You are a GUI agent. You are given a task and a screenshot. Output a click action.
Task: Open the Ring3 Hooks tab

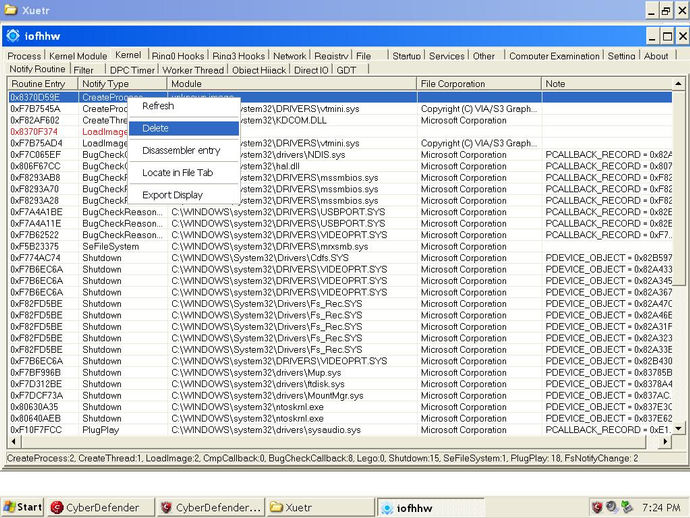coord(239,56)
